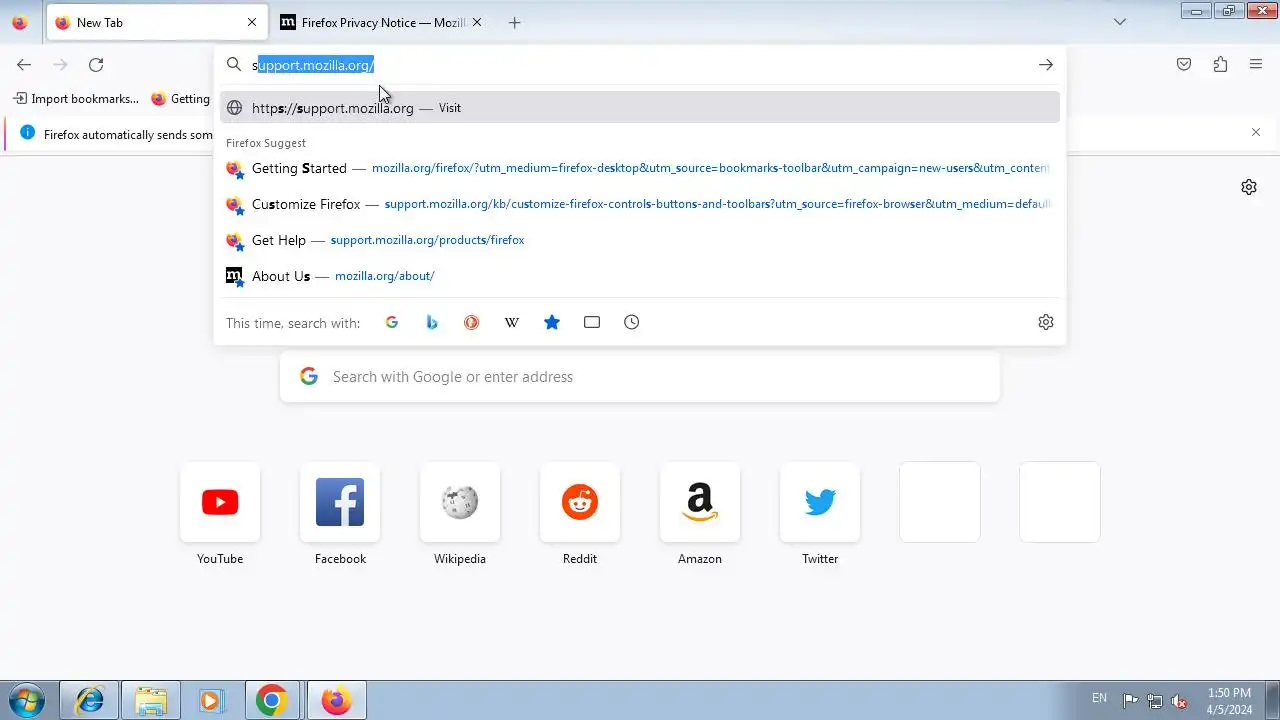Close the Firefox Privacy Notice tab
Viewport: 1280px width, 720px height.
pos(477,22)
